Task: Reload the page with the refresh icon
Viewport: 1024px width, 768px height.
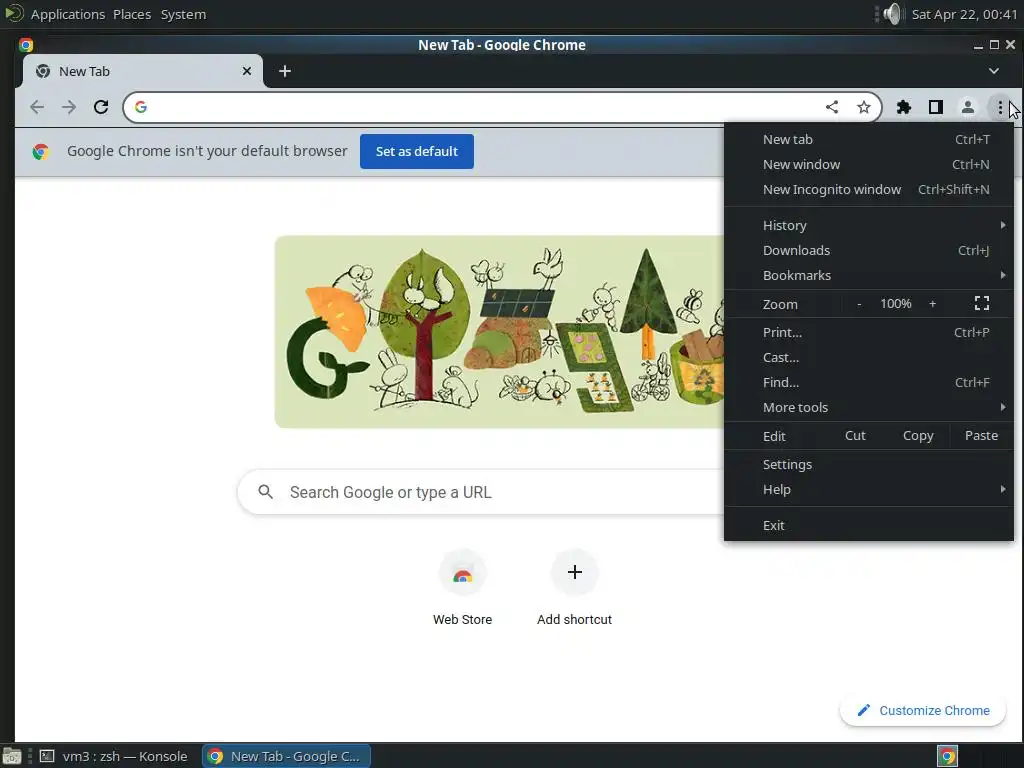Action: click(x=101, y=107)
